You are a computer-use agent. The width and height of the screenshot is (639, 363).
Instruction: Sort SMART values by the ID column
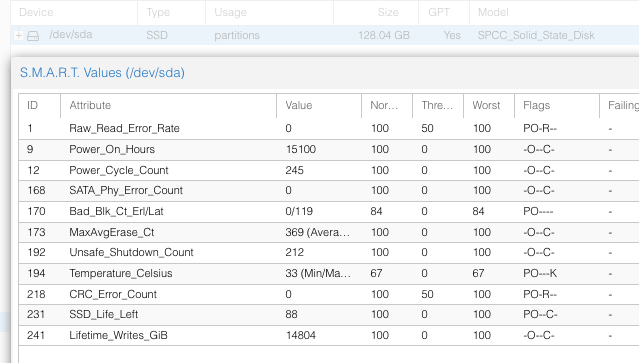click(40, 106)
